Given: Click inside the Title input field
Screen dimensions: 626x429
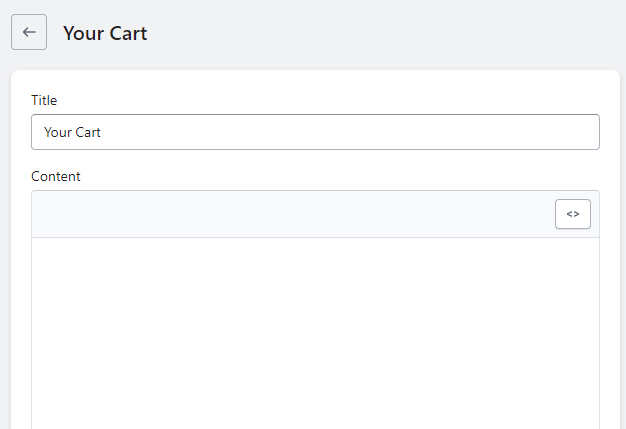Looking at the screenshot, I should (315, 132).
